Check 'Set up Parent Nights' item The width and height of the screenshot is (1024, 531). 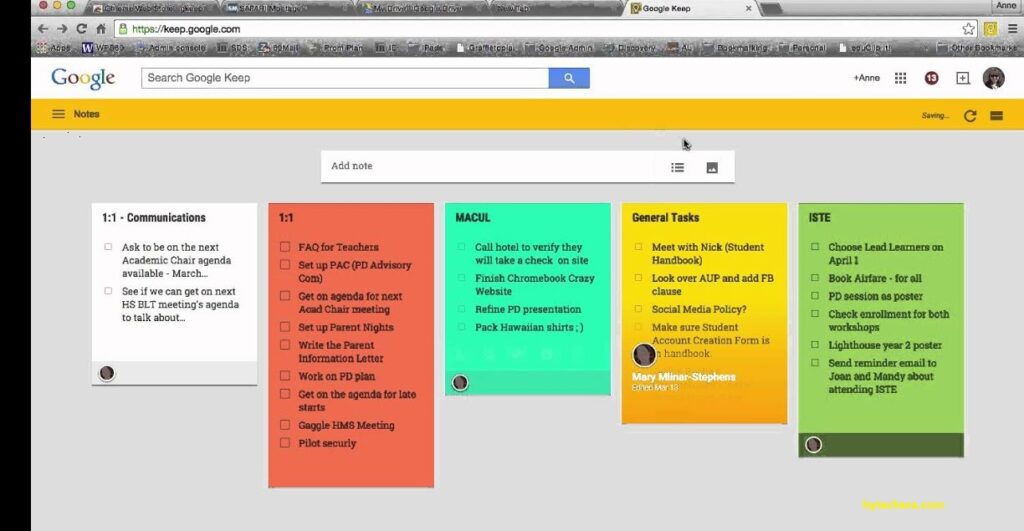click(285, 327)
